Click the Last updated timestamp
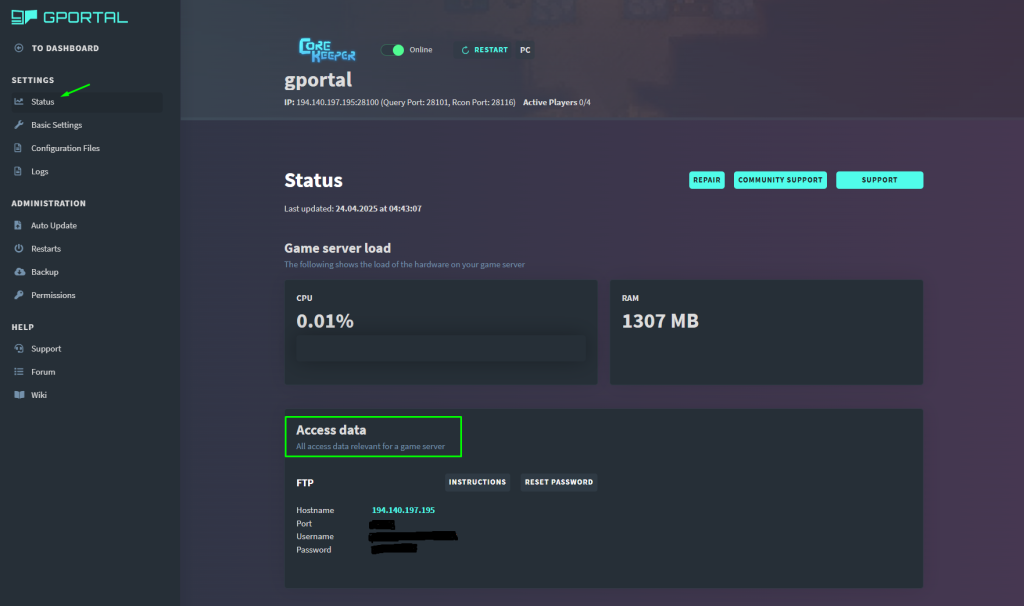The image size is (1024, 606). pyautogui.click(x=353, y=208)
